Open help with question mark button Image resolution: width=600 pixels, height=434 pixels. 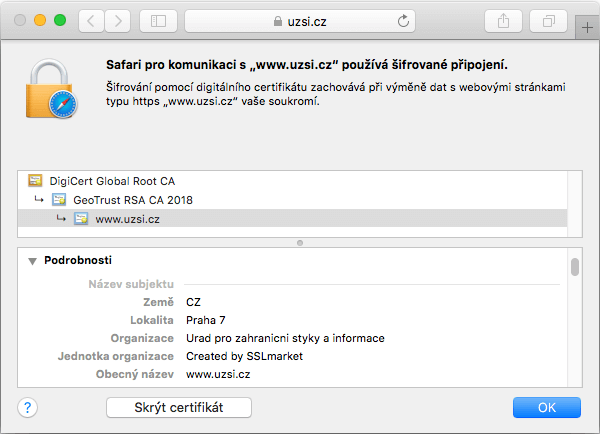(28, 408)
